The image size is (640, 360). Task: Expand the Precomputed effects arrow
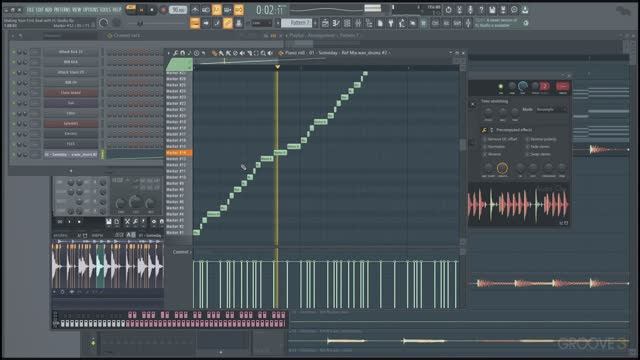click(x=491, y=130)
